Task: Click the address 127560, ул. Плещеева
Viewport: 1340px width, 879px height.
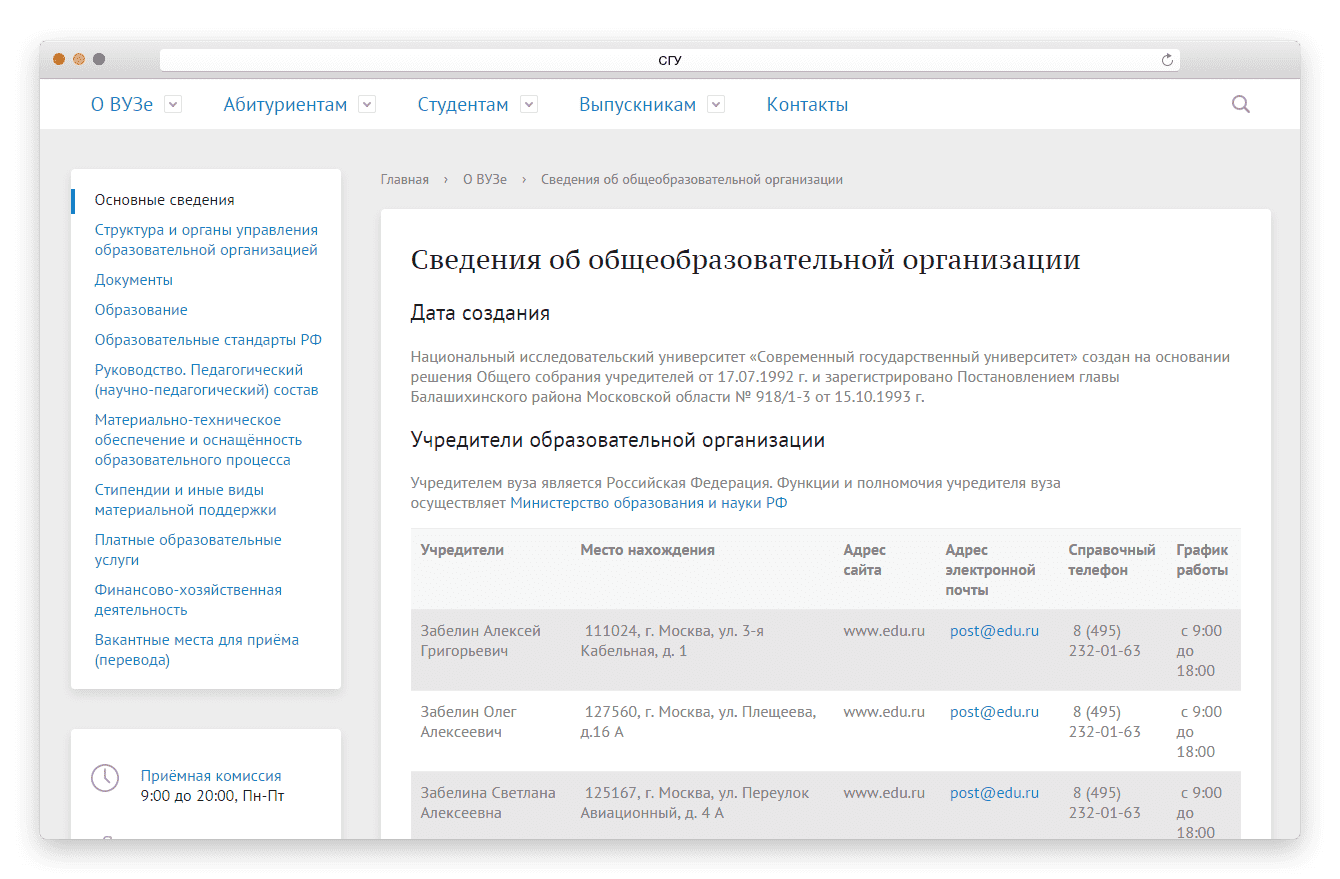Action: (x=699, y=722)
